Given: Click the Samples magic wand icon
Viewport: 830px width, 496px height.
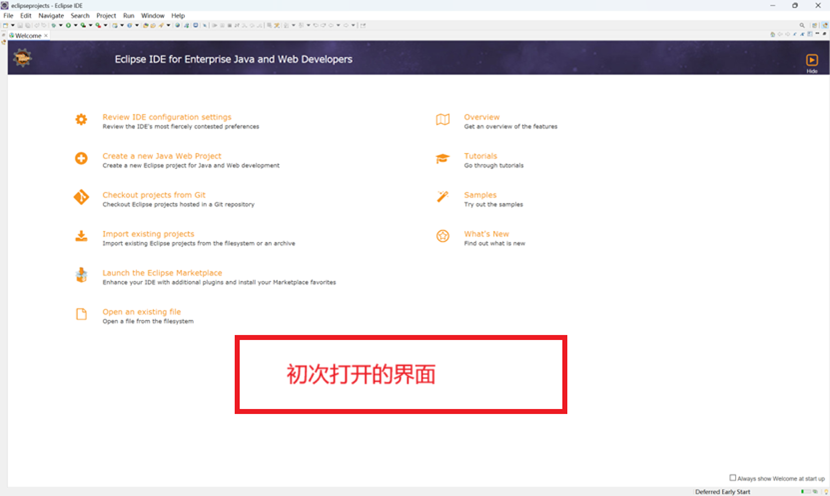Looking at the screenshot, I should tap(443, 197).
